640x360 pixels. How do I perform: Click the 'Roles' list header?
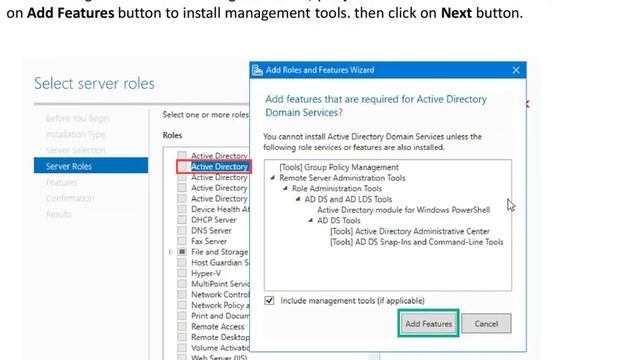(x=172, y=135)
